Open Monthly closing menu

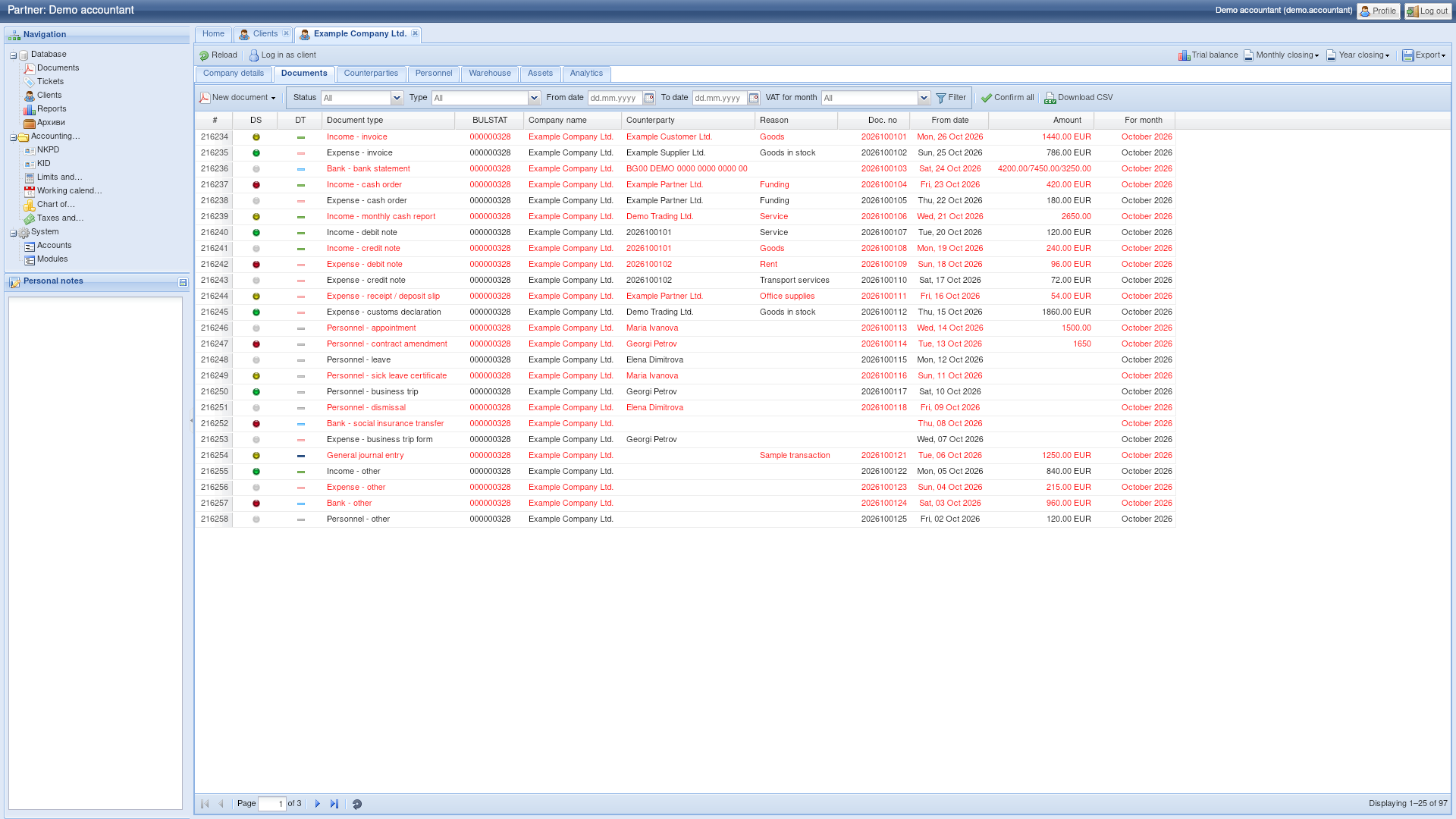point(1282,55)
